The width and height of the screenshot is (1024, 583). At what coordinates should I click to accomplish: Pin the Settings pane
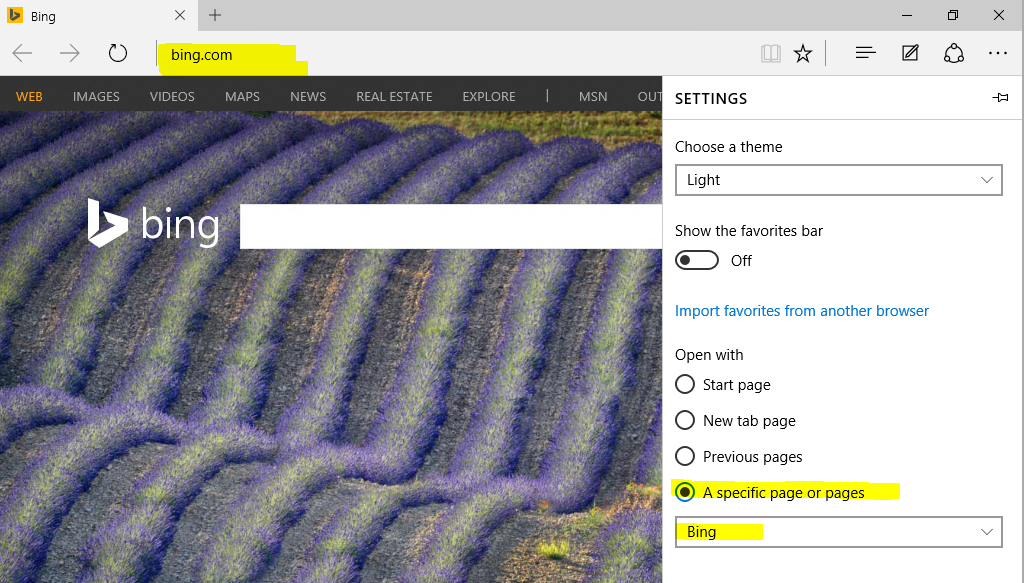coord(1000,98)
